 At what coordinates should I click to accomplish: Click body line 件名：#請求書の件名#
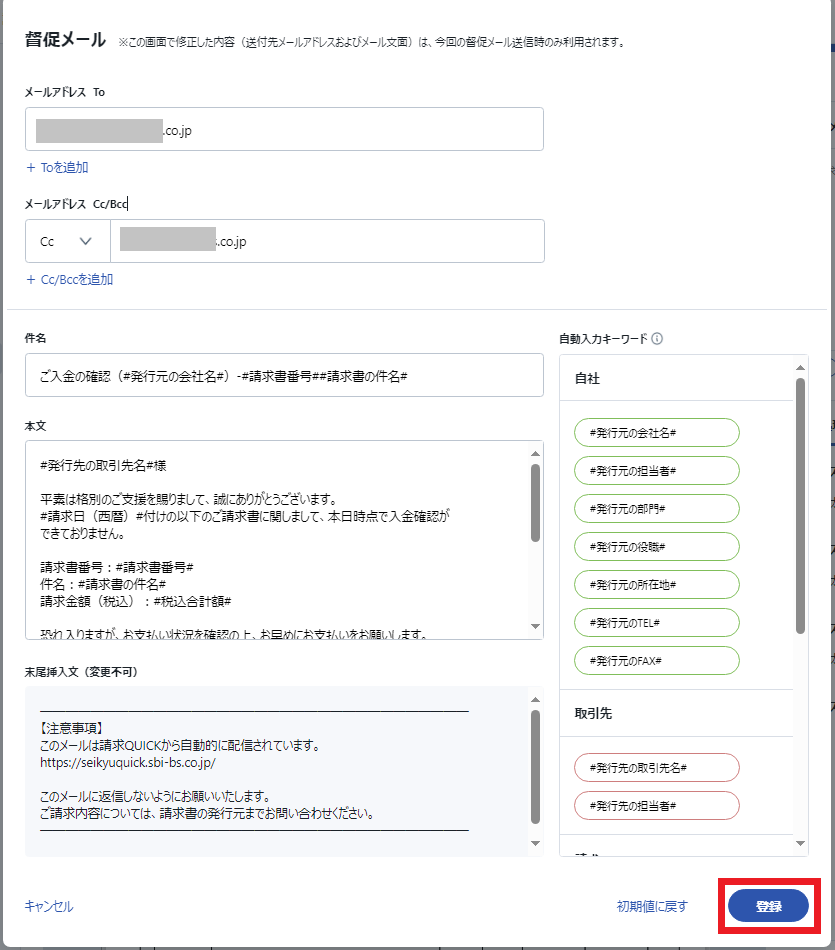tap(103, 584)
